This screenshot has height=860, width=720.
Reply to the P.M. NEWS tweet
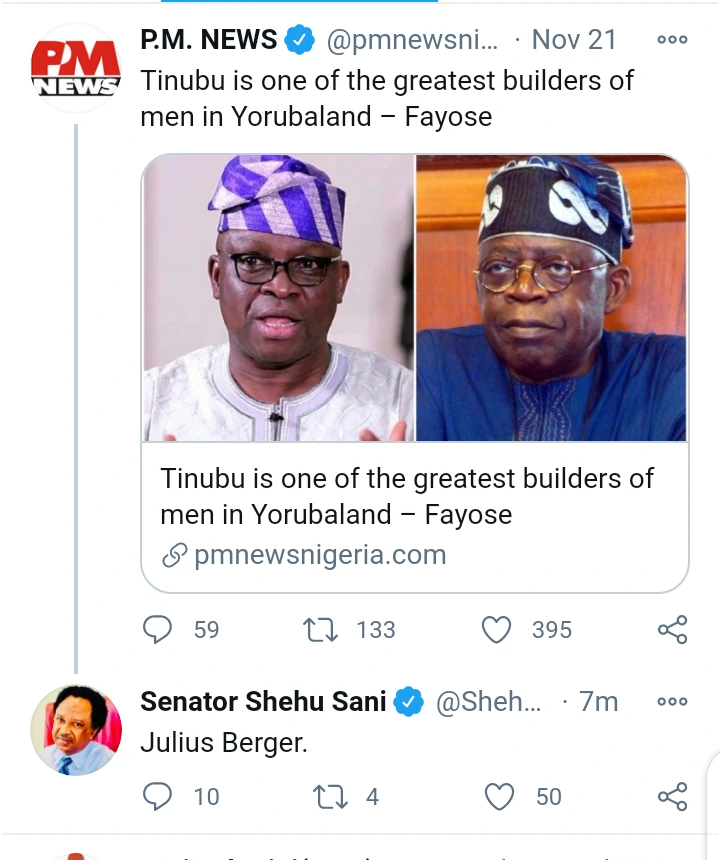(158, 629)
